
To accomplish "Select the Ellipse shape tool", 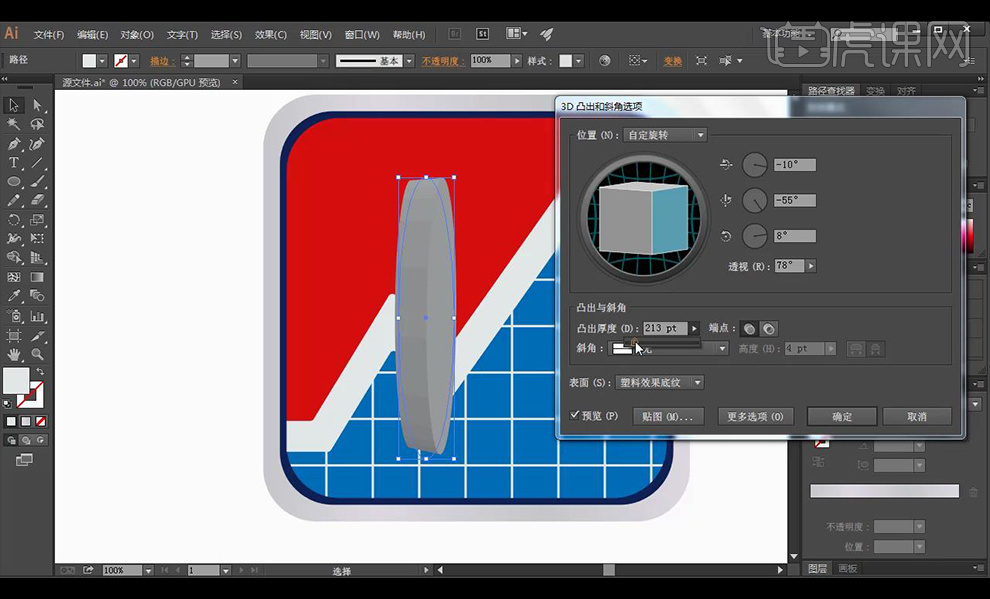I will (x=14, y=182).
